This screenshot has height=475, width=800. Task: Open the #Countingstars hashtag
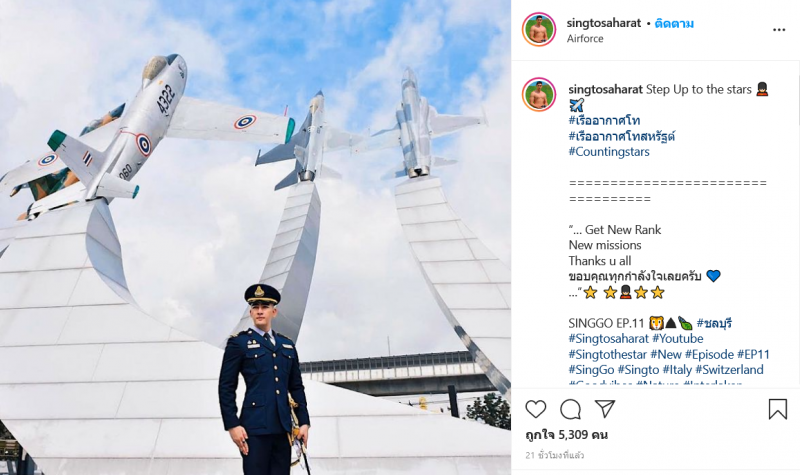click(x=609, y=152)
